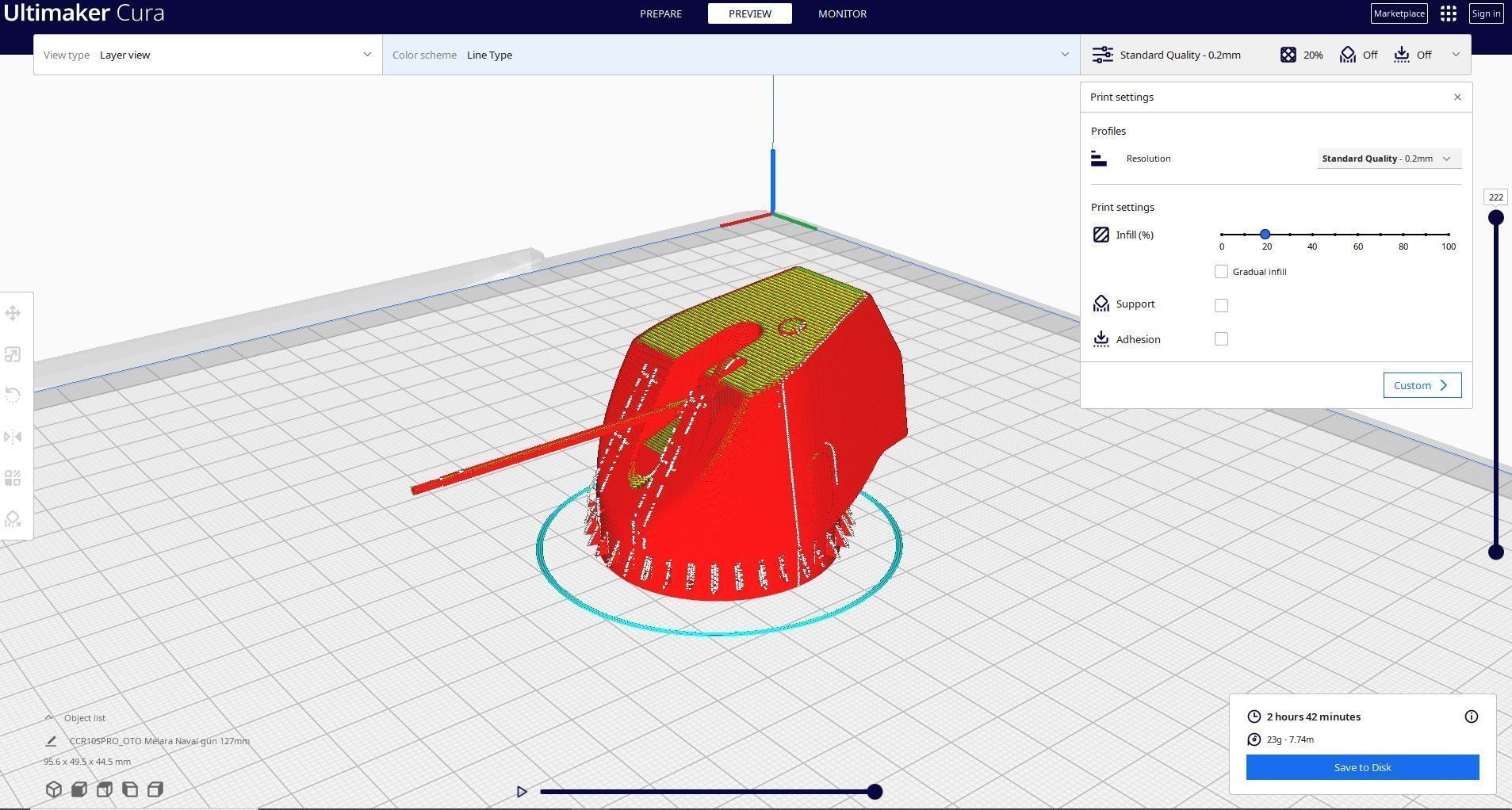Screen dimensions: 1512x810
Task: Click the 23g · 7.74m material usage
Action: pos(1290,739)
